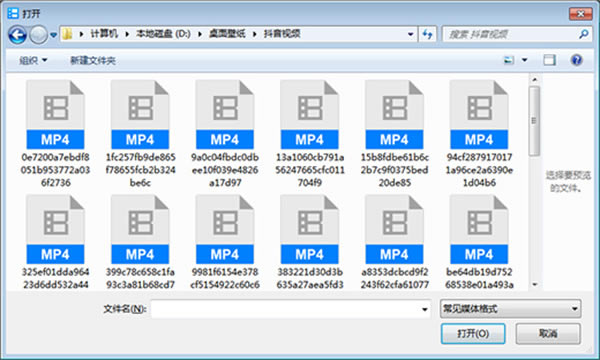600x360 pixels.
Task: Click the 取消 button
Action: tap(548, 334)
